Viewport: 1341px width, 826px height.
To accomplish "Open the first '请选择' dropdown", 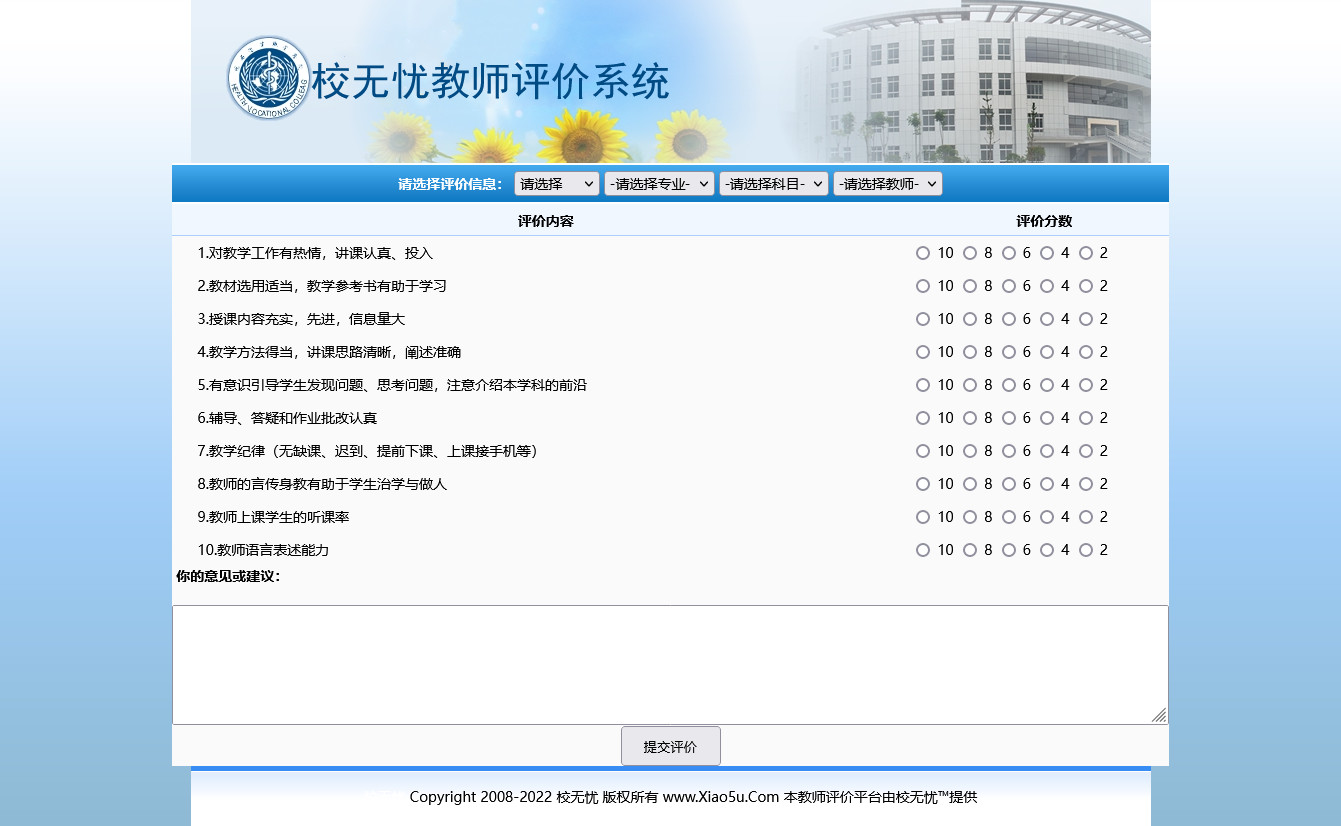I will [557, 184].
